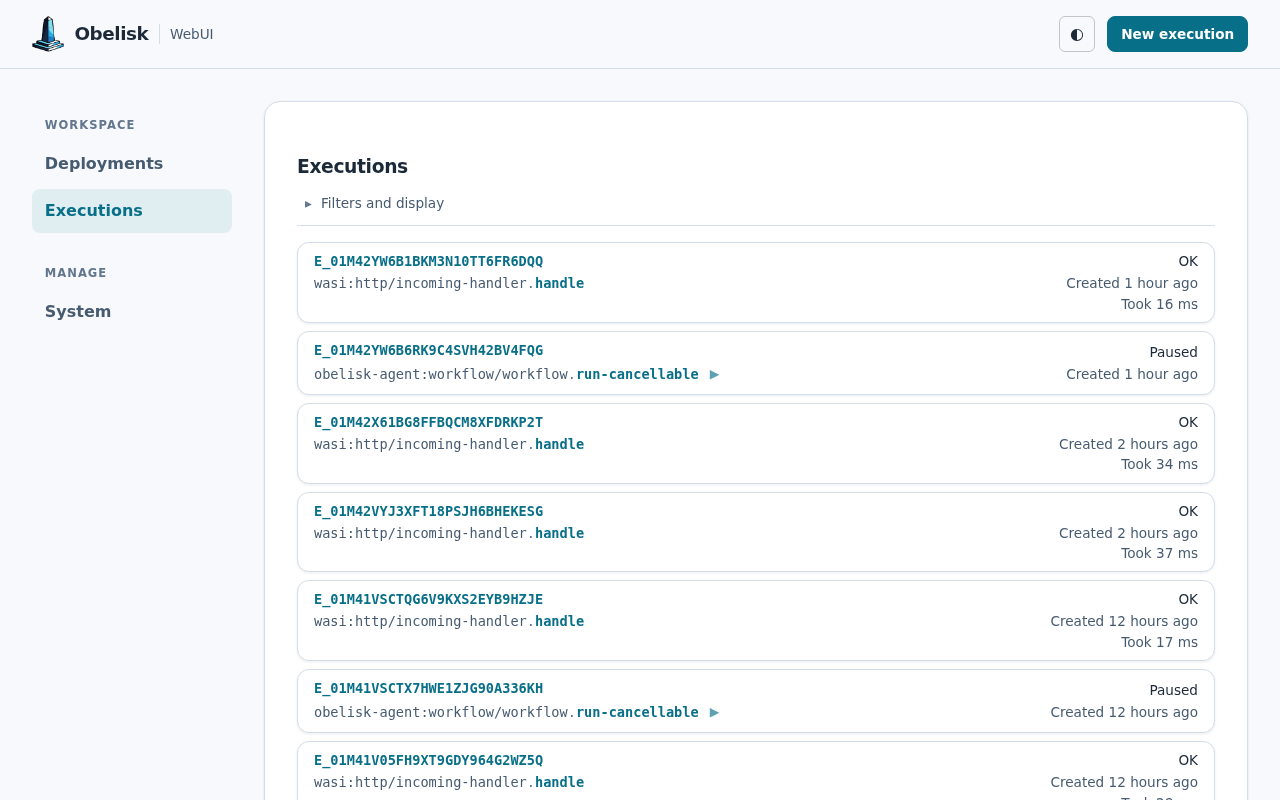Screen dimensions: 1280x800
Task: Click Paused status of E_01M41VSCTX7HWE1ZJG90A336KH
Action: tap(1173, 690)
